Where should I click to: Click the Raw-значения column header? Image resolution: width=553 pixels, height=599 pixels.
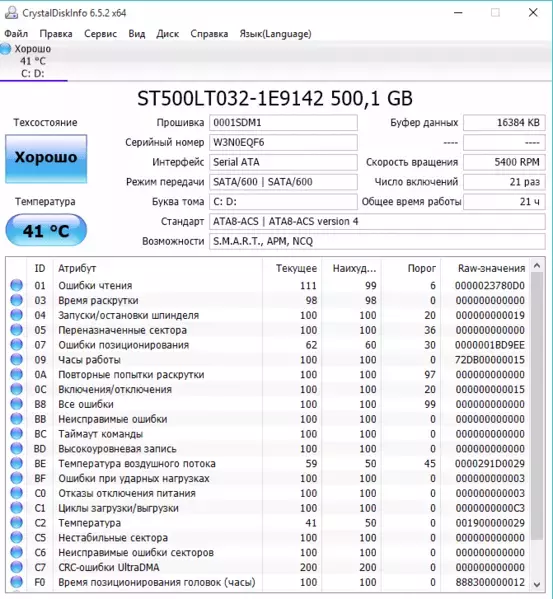coord(485,269)
